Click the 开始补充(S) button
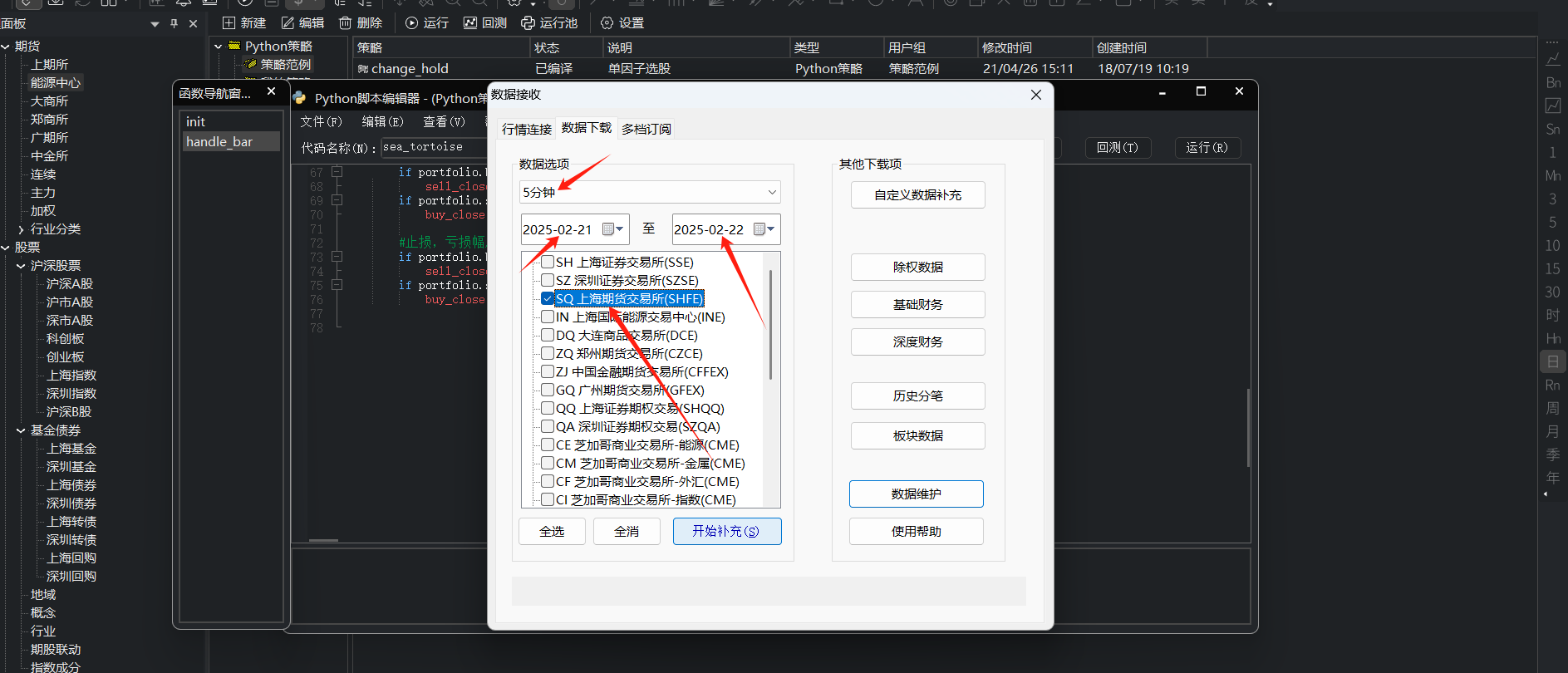 [727, 531]
